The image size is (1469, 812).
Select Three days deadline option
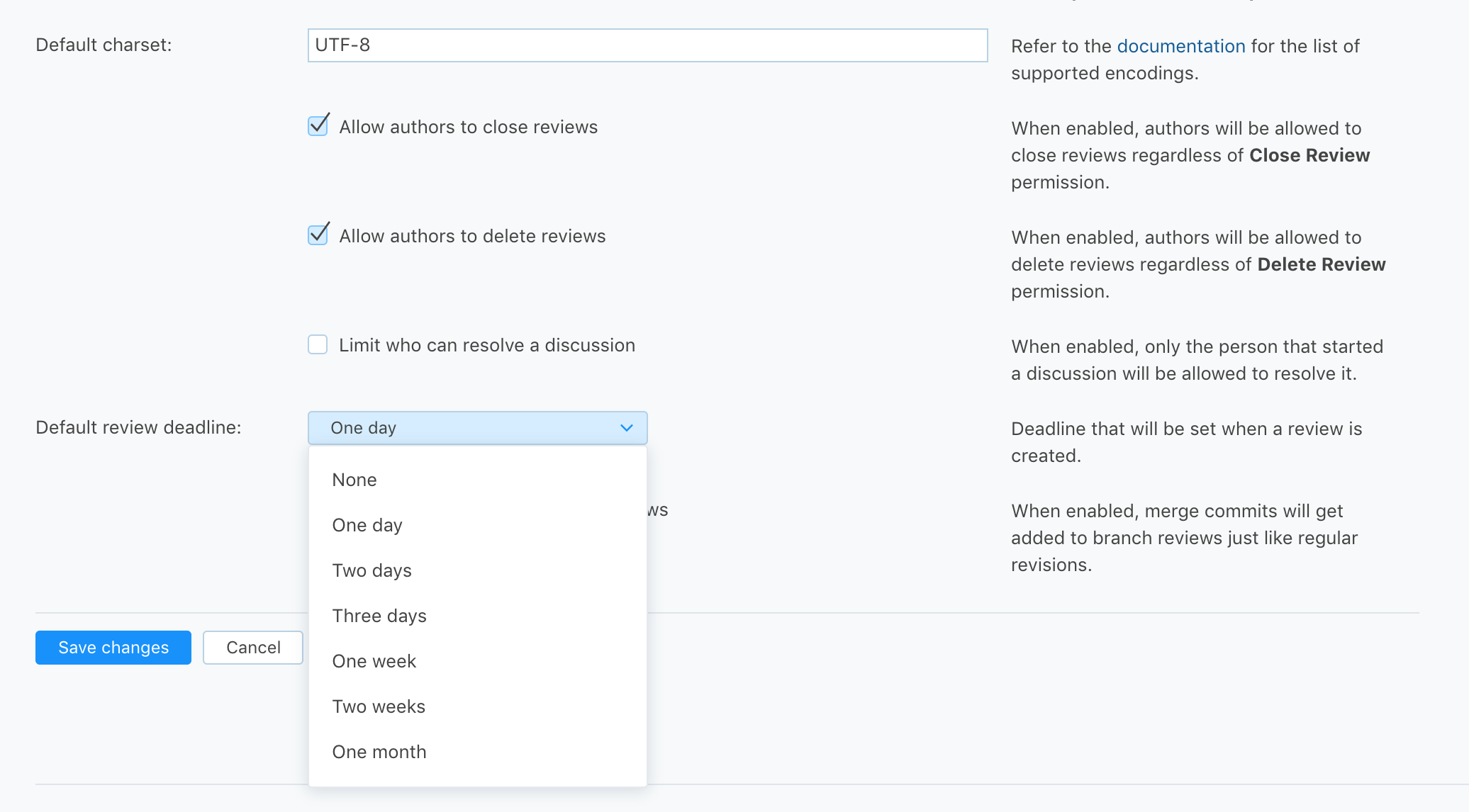coord(477,616)
